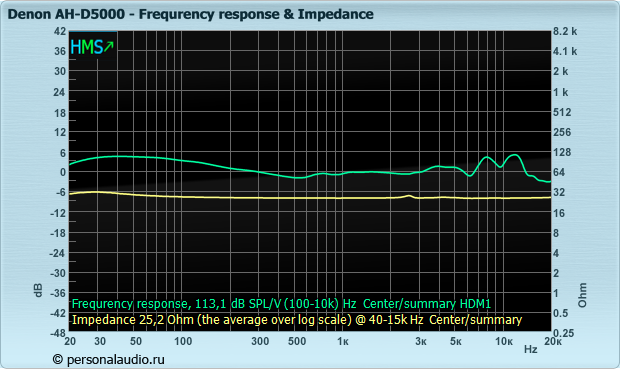
Task: Click the 42 dB top axis label
Action: (60, 31)
